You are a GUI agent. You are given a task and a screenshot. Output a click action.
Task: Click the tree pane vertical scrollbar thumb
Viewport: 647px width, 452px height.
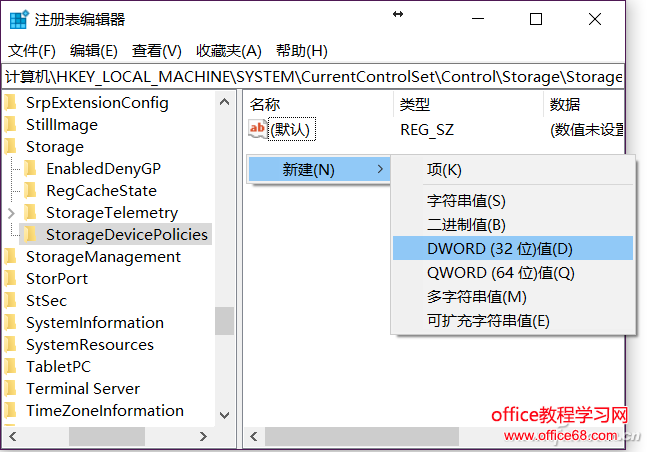(224, 320)
